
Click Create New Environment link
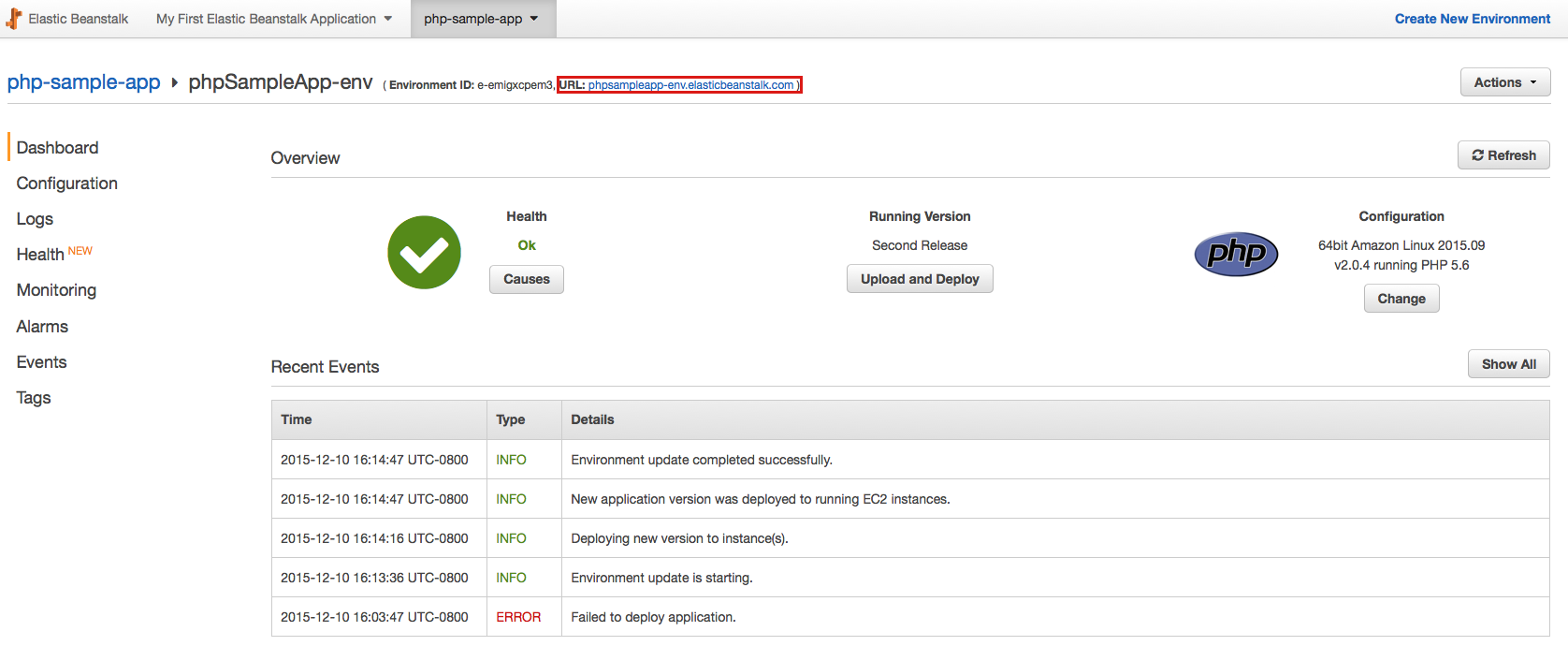tap(1473, 19)
